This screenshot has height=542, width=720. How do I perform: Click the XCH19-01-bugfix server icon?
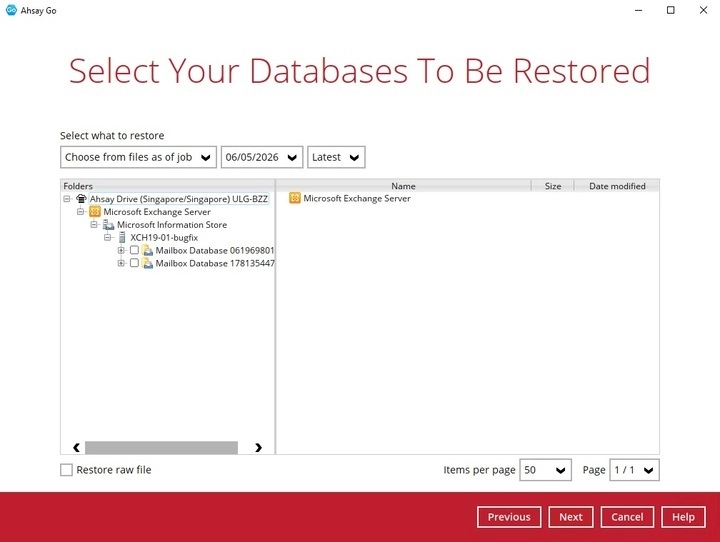122,237
